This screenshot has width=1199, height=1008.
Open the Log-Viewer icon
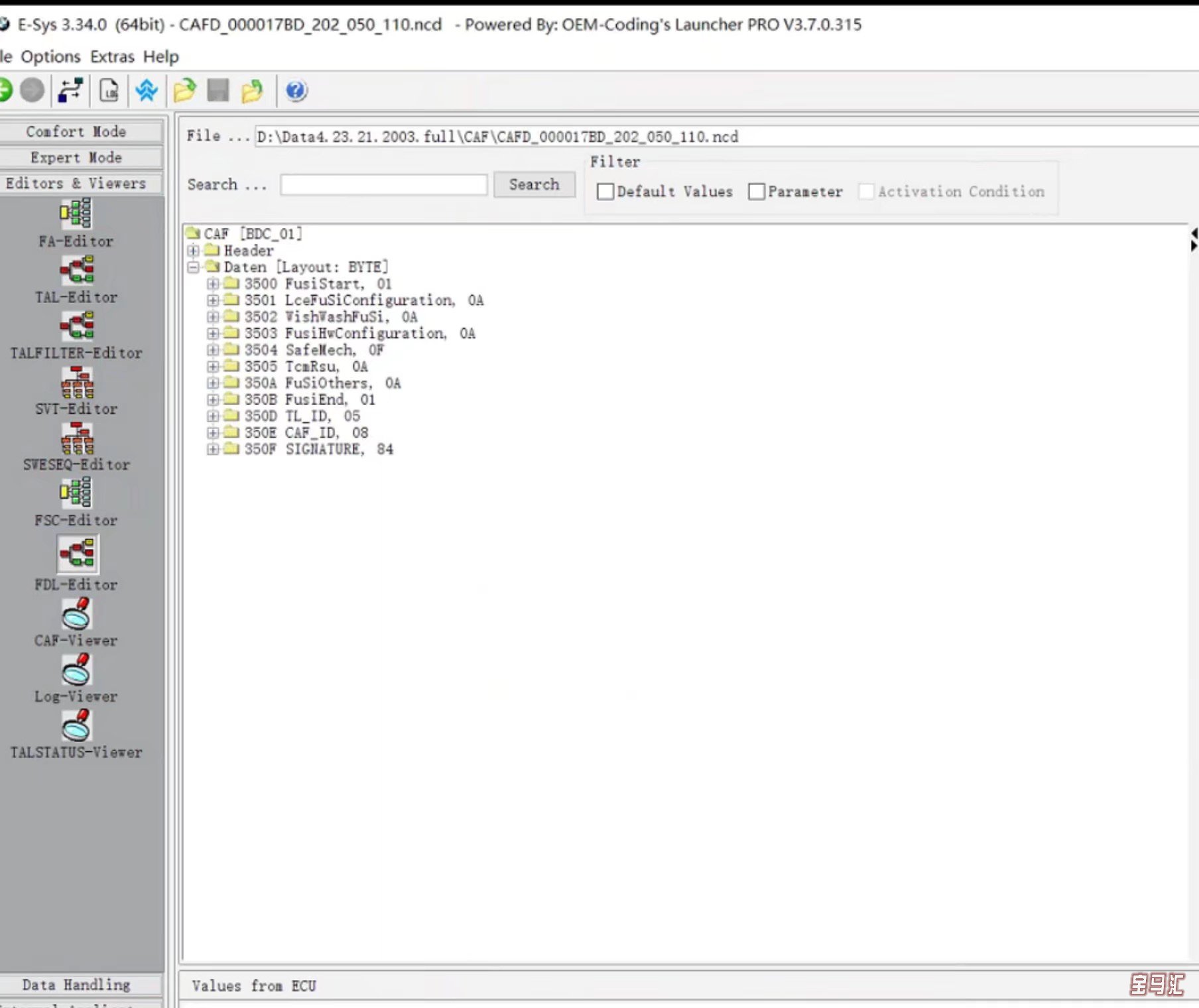point(76,669)
